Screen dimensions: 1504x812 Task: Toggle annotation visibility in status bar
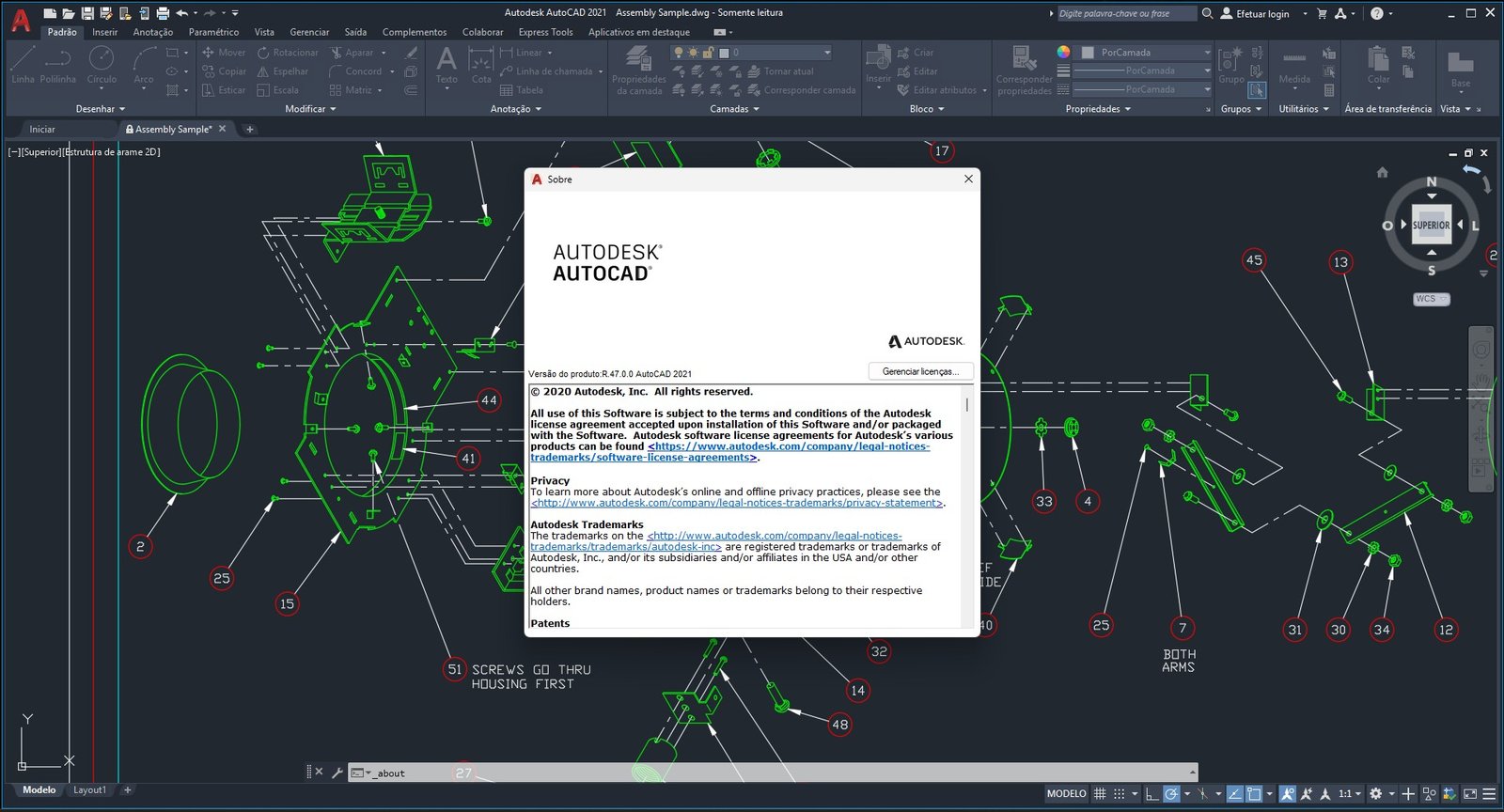(1288, 793)
